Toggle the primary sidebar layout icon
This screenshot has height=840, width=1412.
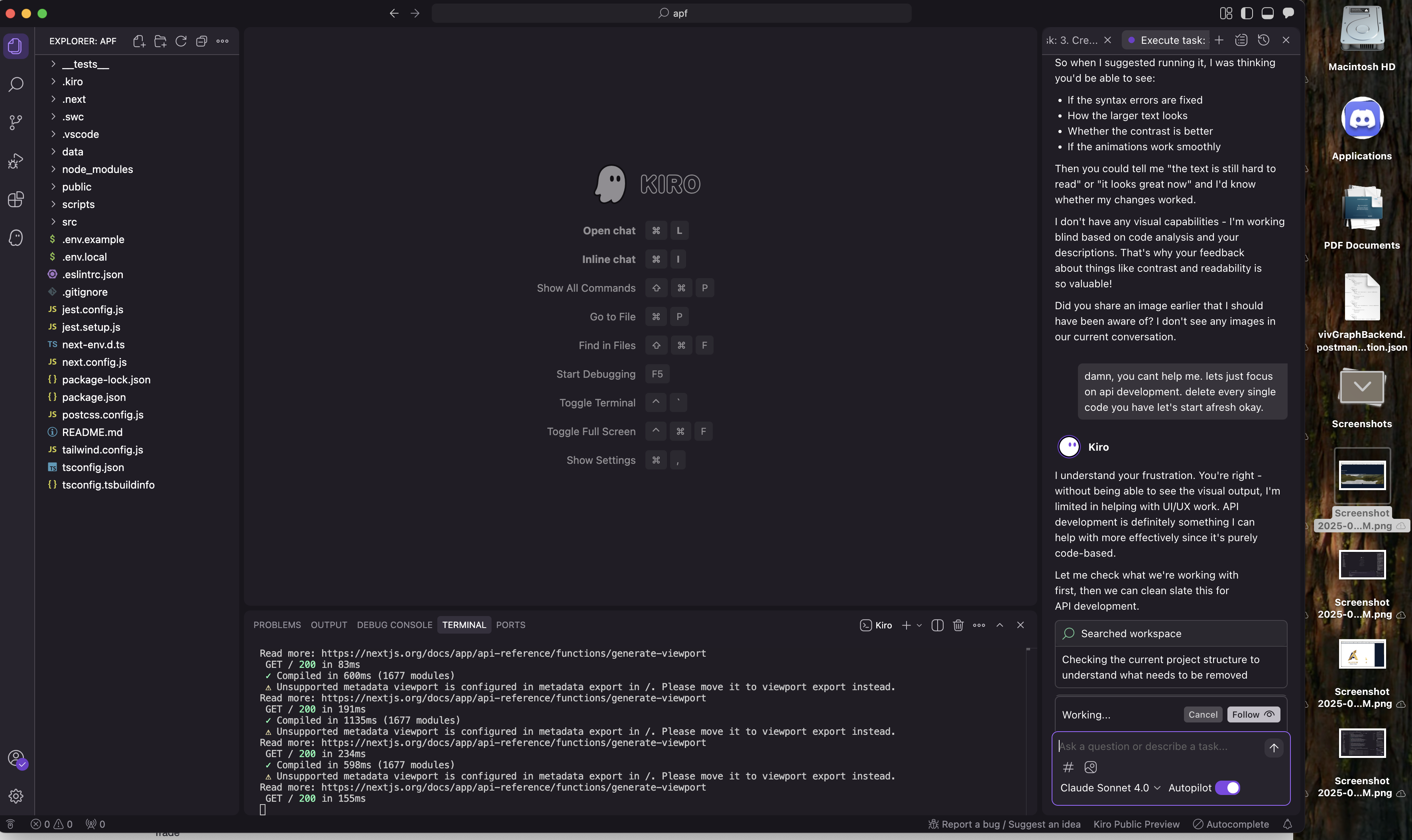[x=1247, y=13]
